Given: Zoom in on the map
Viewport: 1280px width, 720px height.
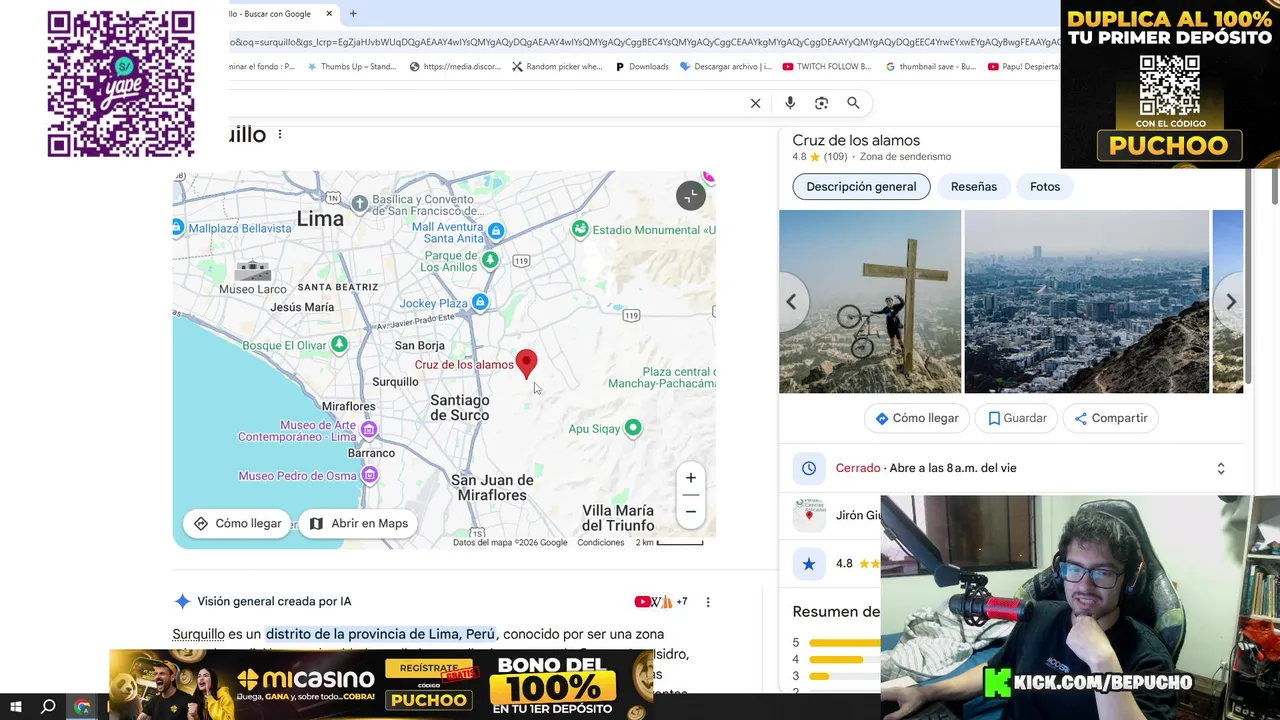Looking at the screenshot, I should click(x=690, y=478).
